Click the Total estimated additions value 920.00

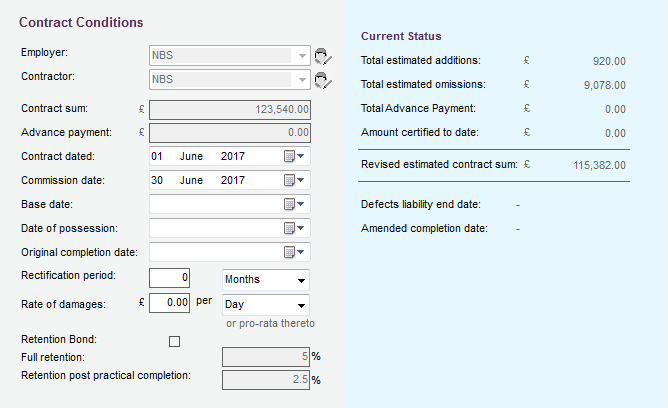(x=609, y=61)
